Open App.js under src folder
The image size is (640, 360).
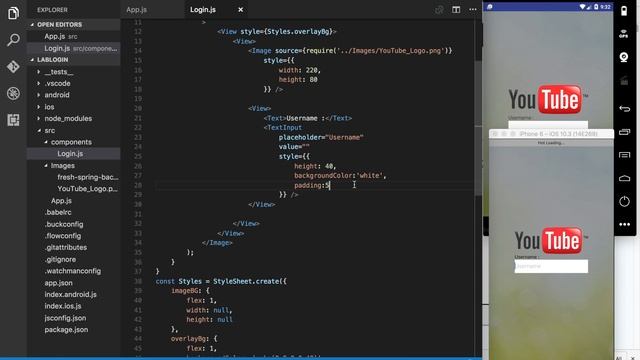pos(61,201)
